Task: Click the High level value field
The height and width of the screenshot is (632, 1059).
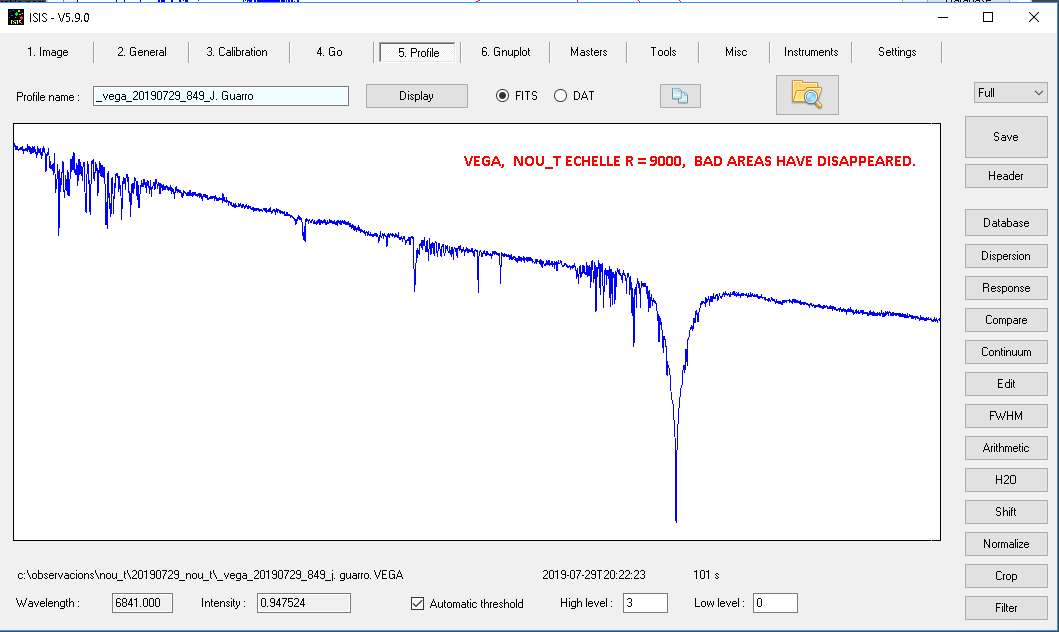Action: coord(645,603)
